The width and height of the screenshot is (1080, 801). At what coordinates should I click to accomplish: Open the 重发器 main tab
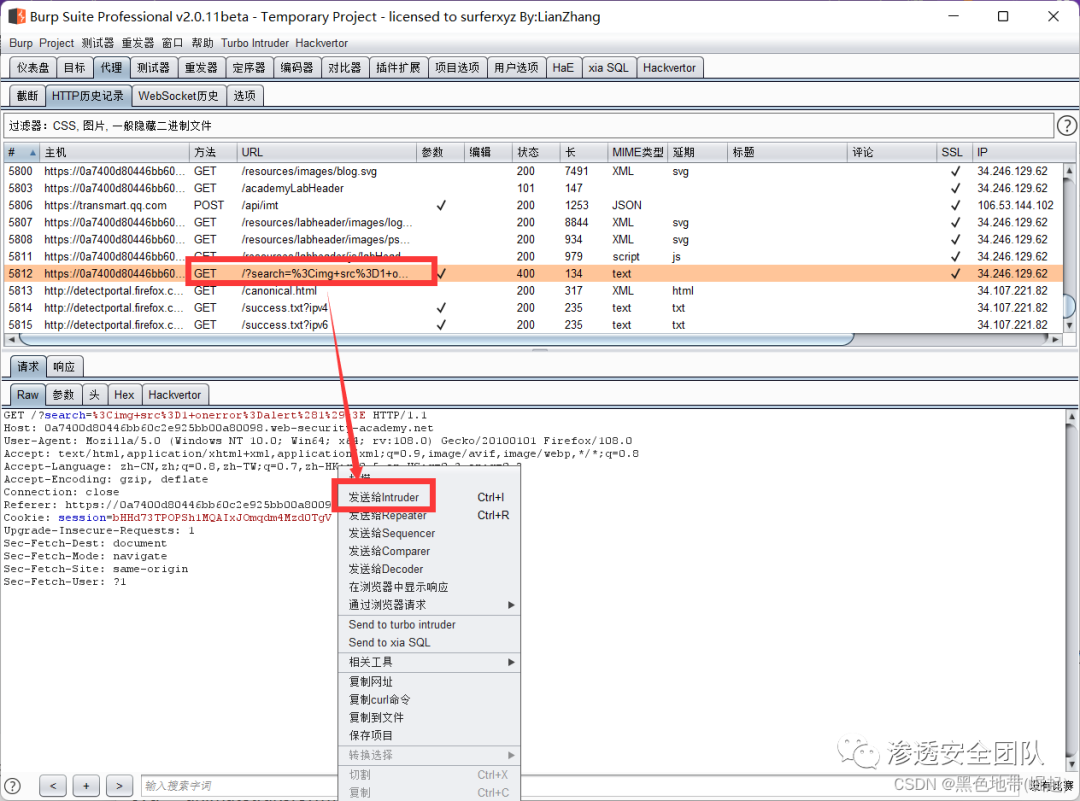pos(200,67)
